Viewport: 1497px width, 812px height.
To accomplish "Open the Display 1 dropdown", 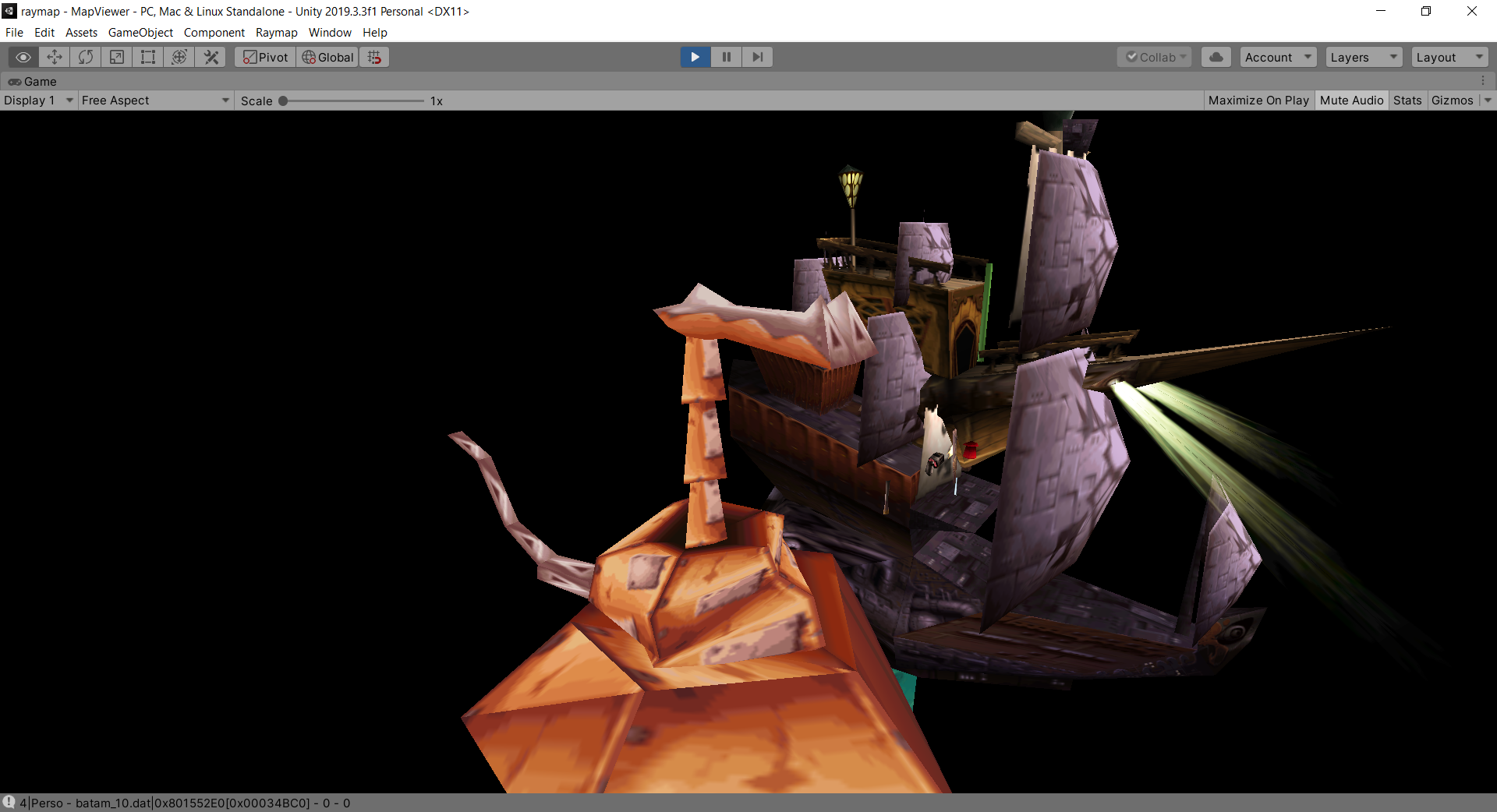I will 38,101.
